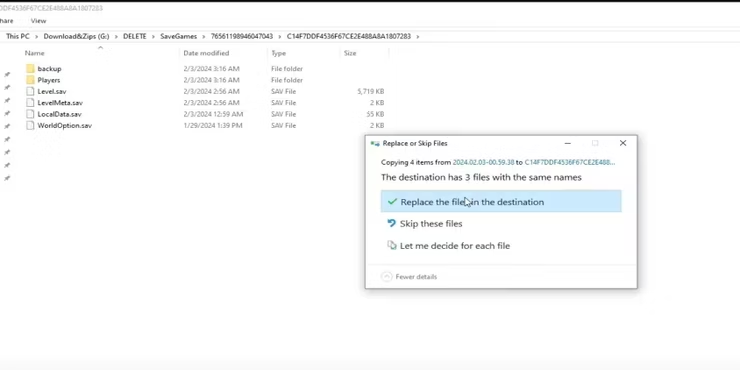The image size is (740, 370).
Task: Open the Players folder icon
Action: (x=31, y=80)
